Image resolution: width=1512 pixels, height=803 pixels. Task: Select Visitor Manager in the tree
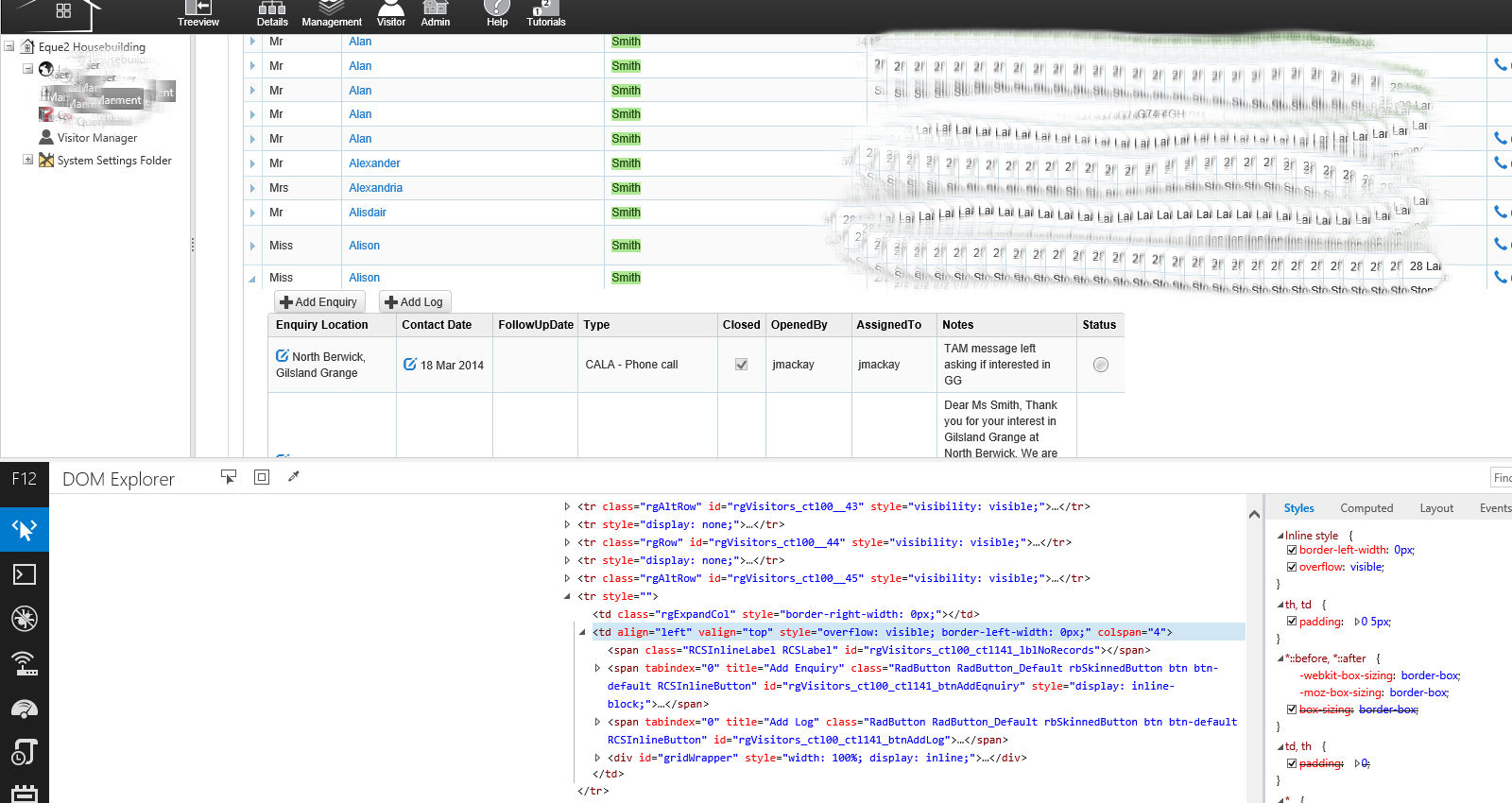pyautogui.click(x=96, y=138)
